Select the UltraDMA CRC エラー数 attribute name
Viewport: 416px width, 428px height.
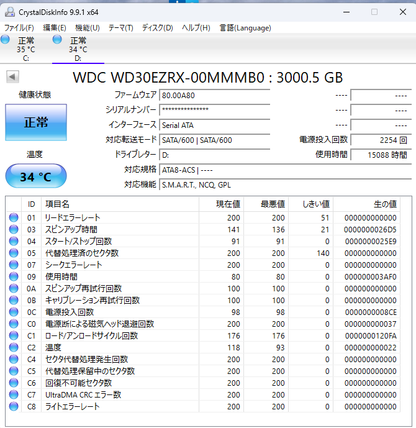point(83,395)
